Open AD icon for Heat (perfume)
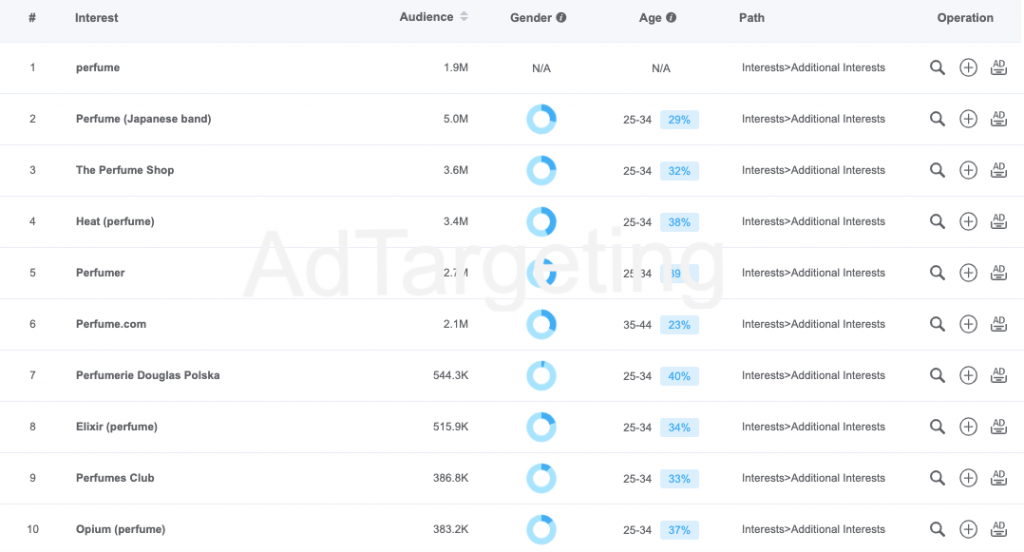Viewport: 1024px width, 552px height. (x=999, y=221)
